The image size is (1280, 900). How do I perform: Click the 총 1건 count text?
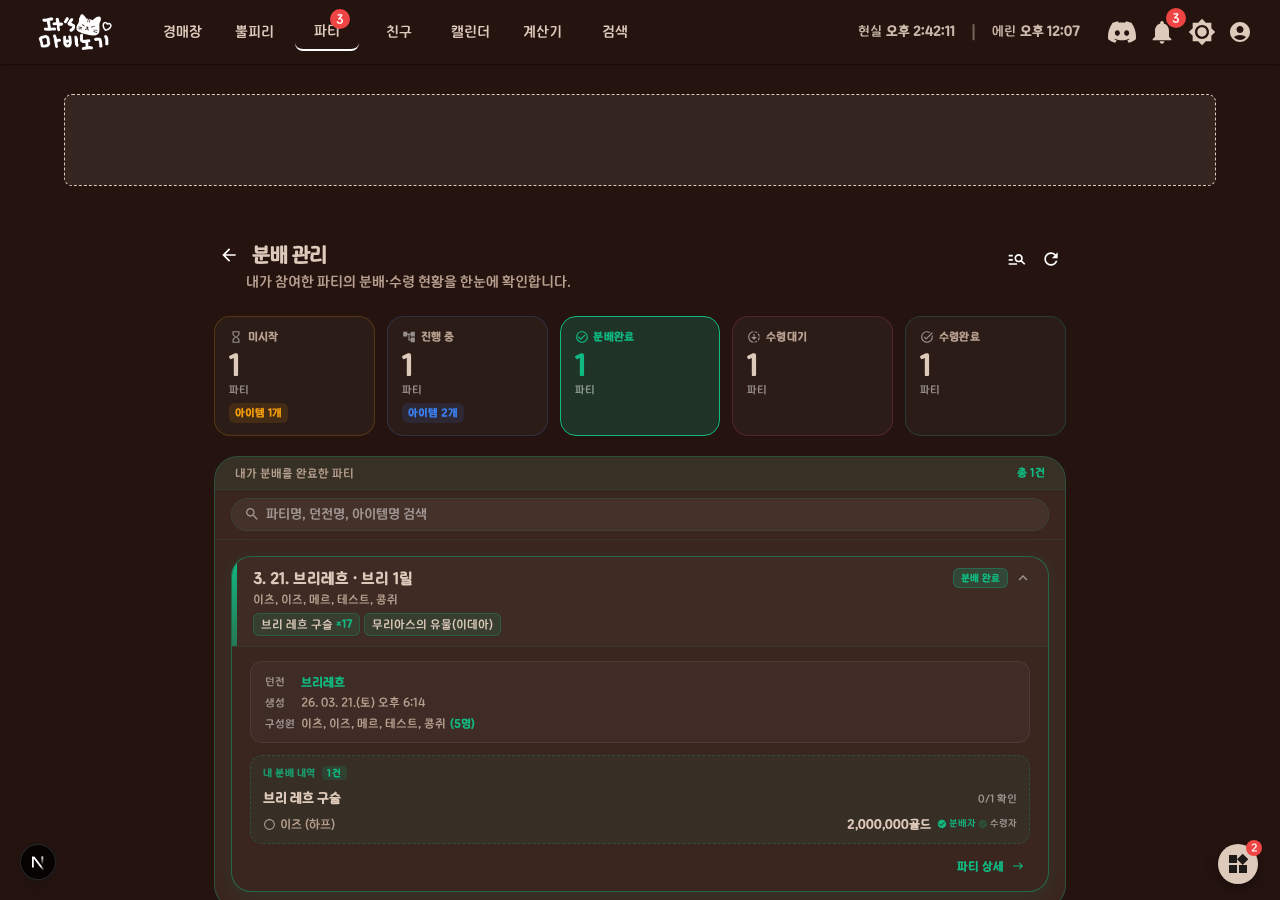coord(1031,473)
